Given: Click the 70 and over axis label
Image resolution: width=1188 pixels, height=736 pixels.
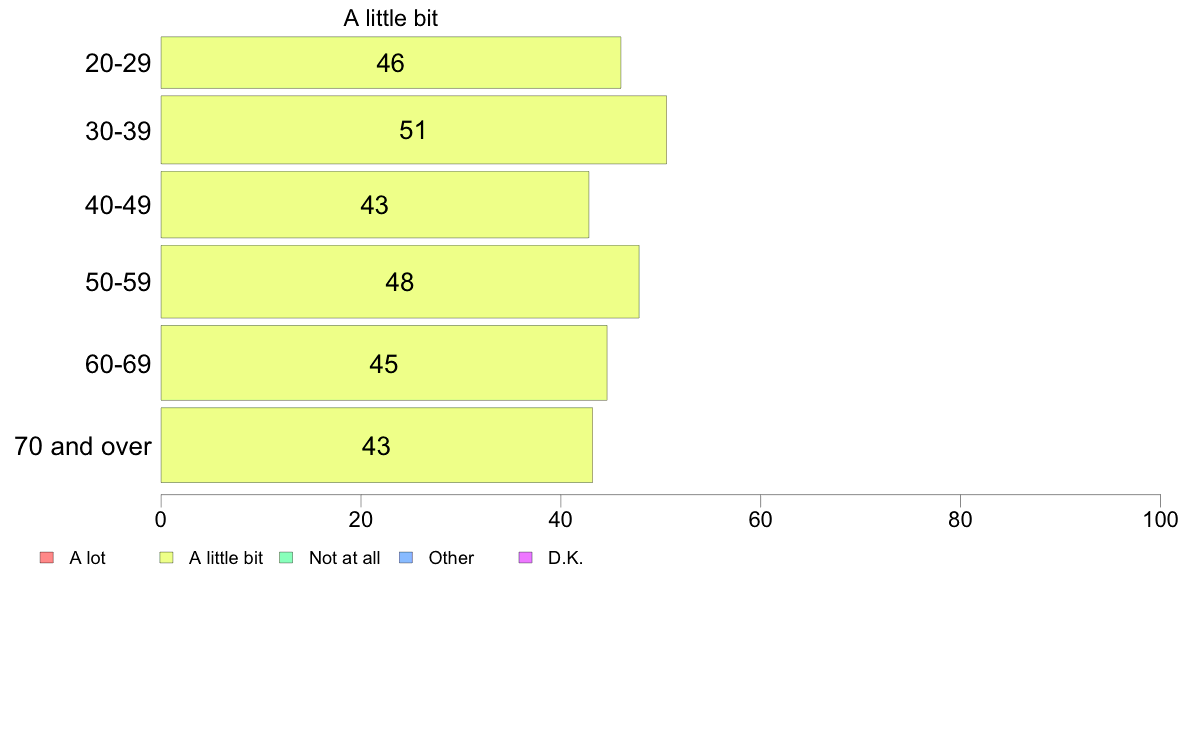Looking at the screenshot, I should [x=83, y=446].
